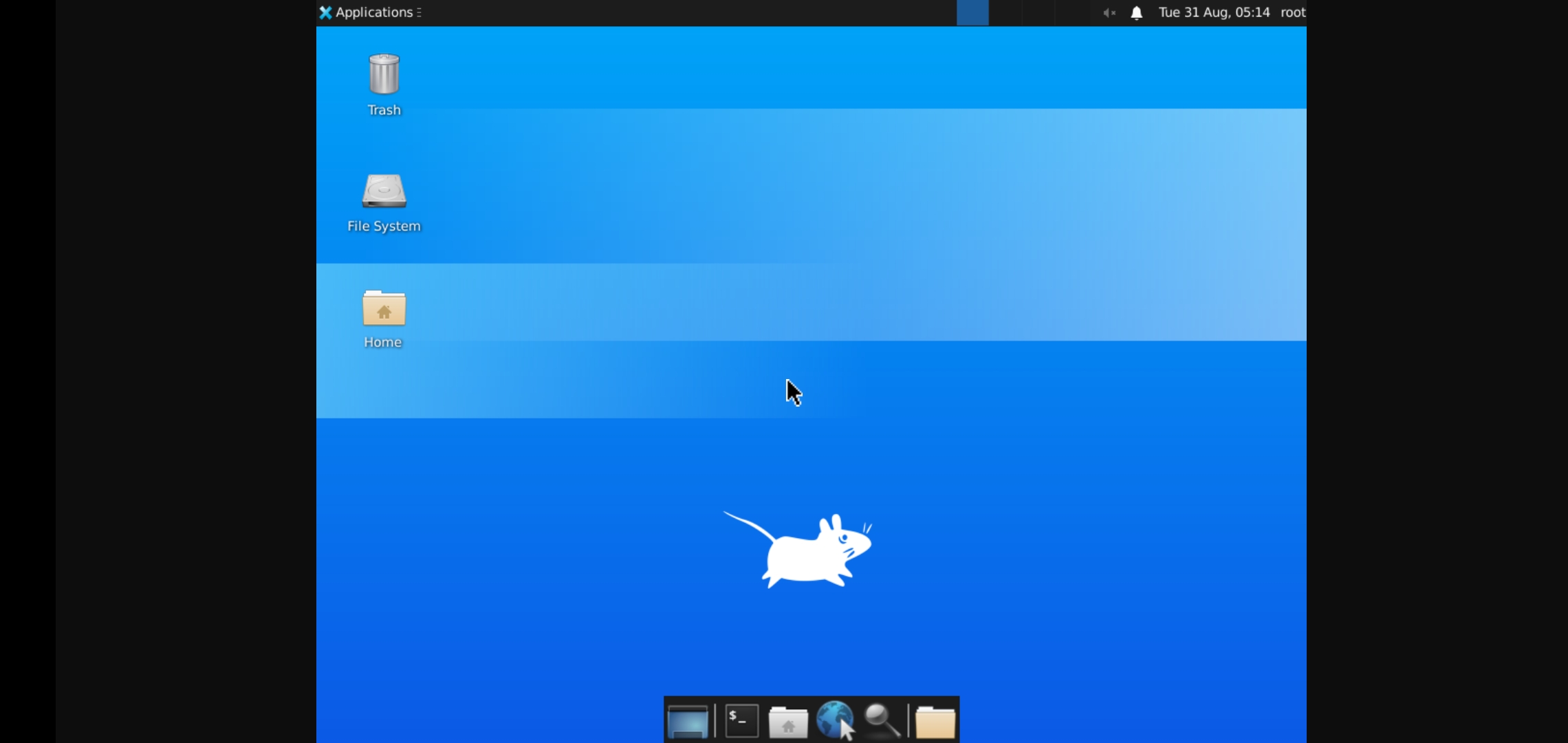Image resolution: width=1568 pixels, height=743 pixels.
Task: Switch to the second workspace
Action: [1005, 12]
